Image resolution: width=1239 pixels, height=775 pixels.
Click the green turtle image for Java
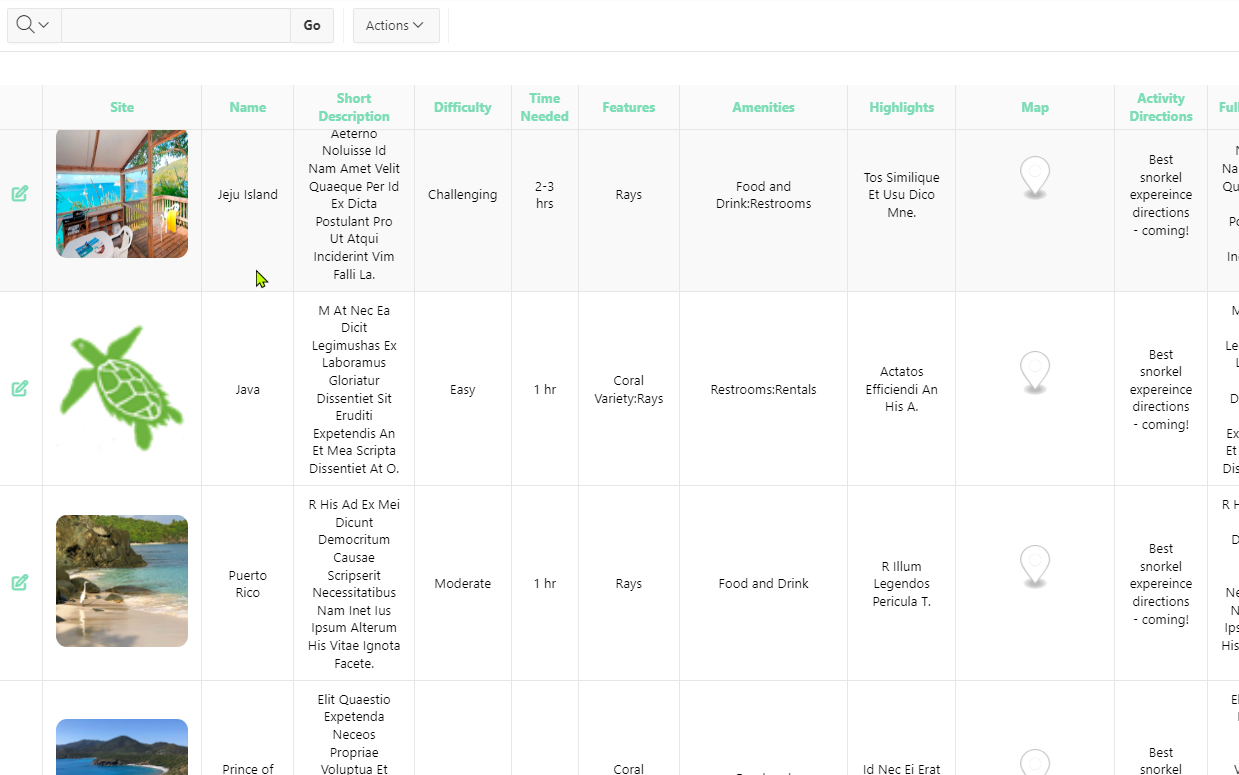point(121,388)
